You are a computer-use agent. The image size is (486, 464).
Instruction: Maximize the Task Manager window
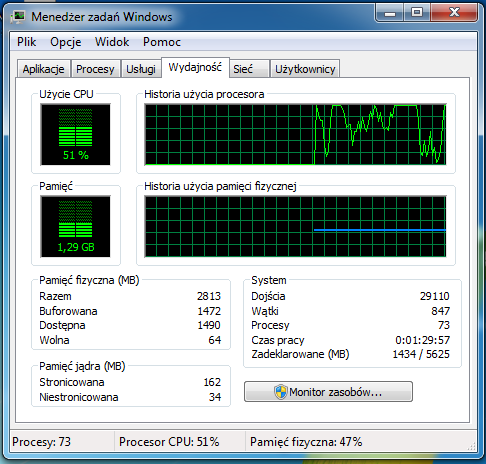point(417,13)
